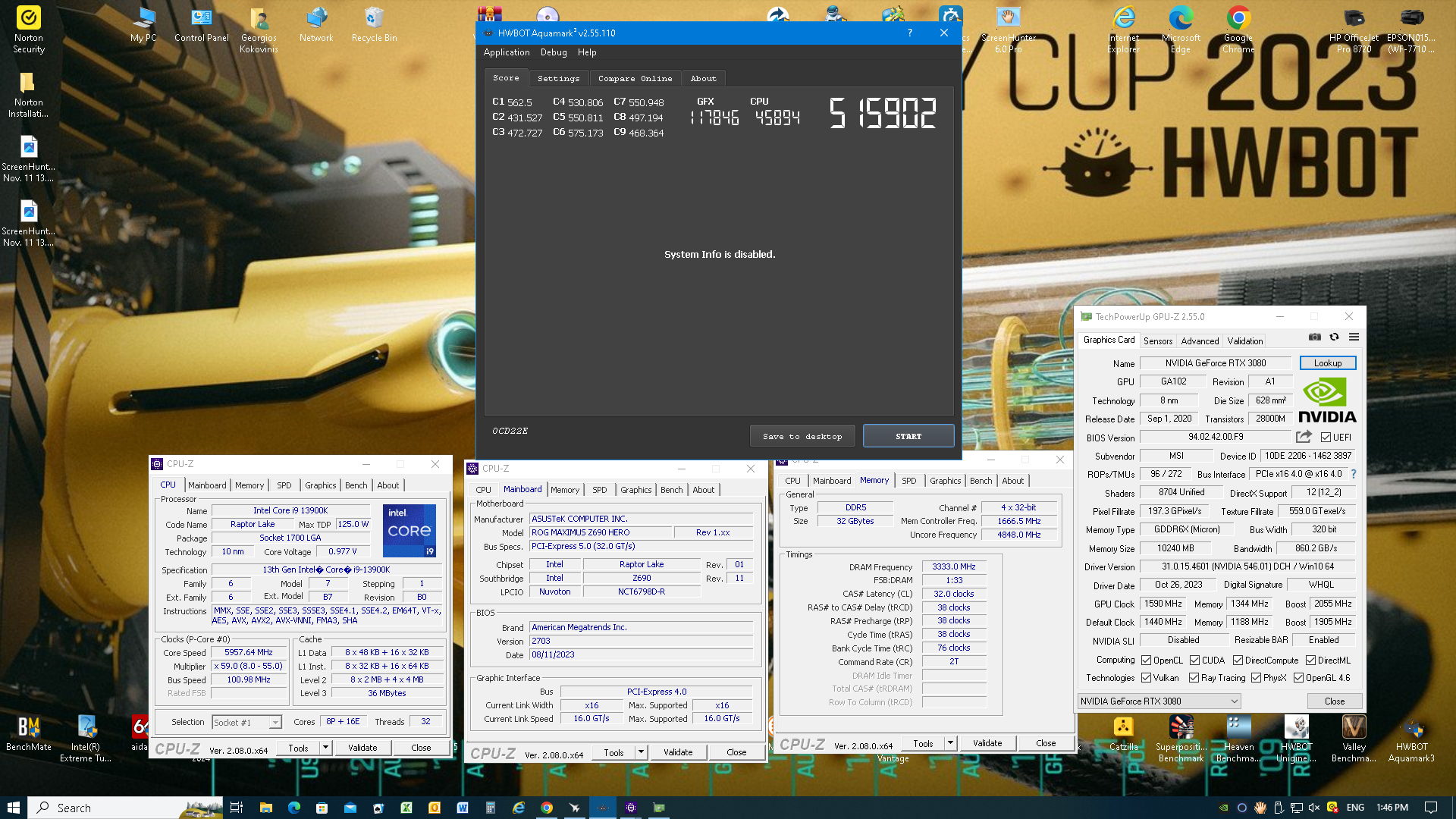Open the Aquamark Debug menu
The width and height of the screenshot is (1456, 819).
554,52
